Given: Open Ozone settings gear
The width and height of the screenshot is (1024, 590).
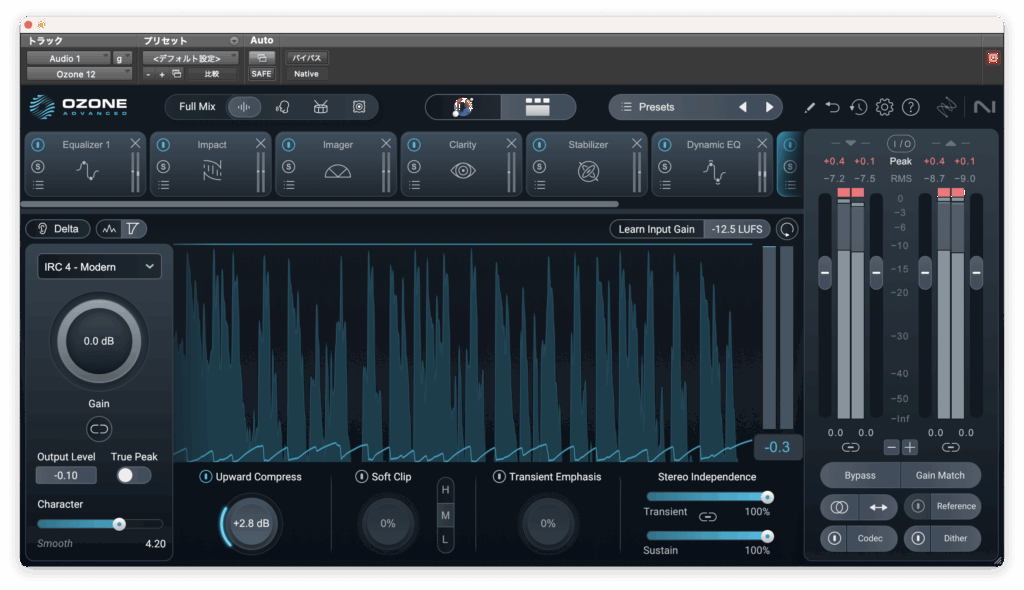Looking at the screenshot, I should (884, 107).
